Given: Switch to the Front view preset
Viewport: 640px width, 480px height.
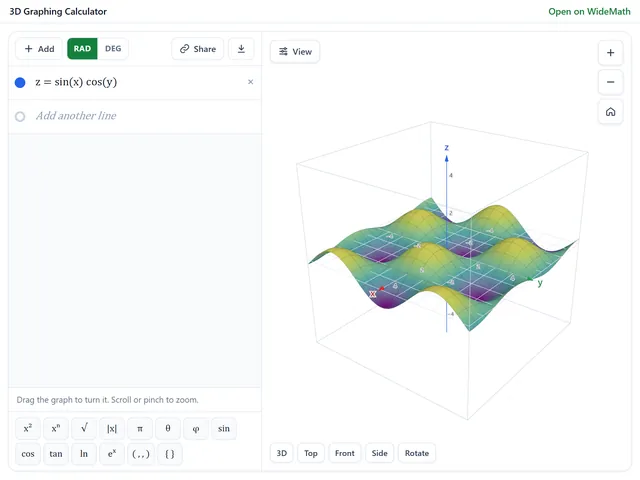Looking at the screenshot, I should 345,453.
